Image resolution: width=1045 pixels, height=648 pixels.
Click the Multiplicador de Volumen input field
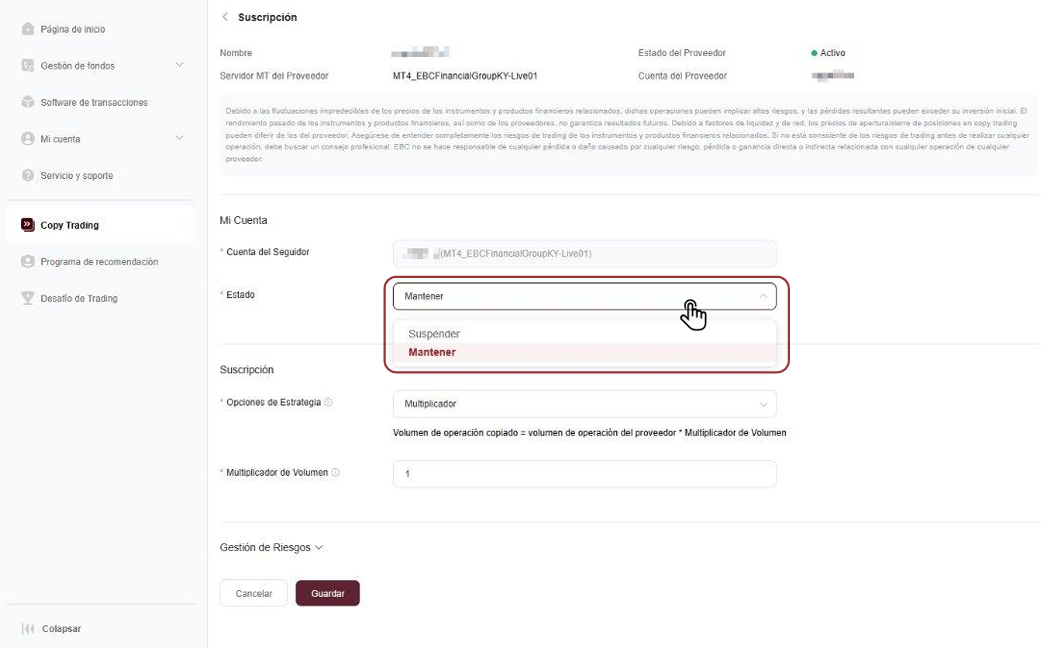tap(584, 474)
